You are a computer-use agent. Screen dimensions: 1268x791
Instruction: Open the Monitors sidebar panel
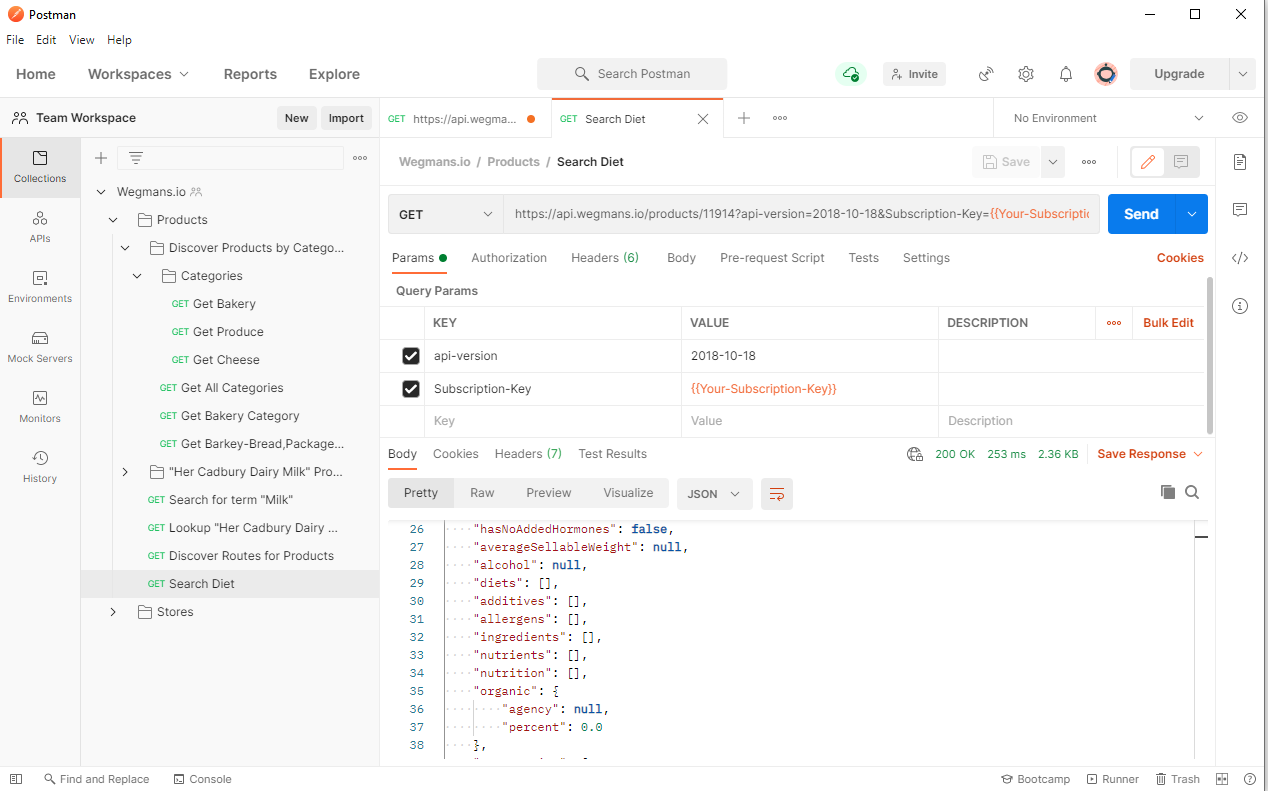click(x=40, y=407)
